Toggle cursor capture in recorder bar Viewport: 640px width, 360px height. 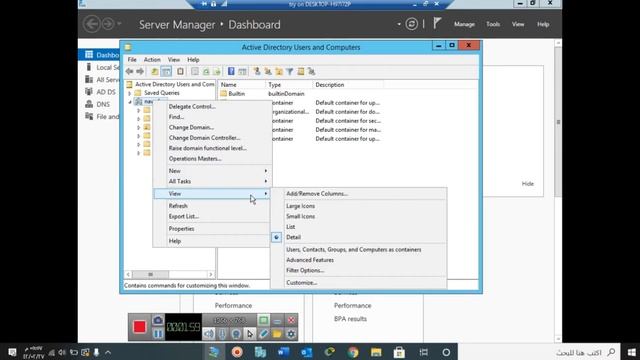pos(250,334)
